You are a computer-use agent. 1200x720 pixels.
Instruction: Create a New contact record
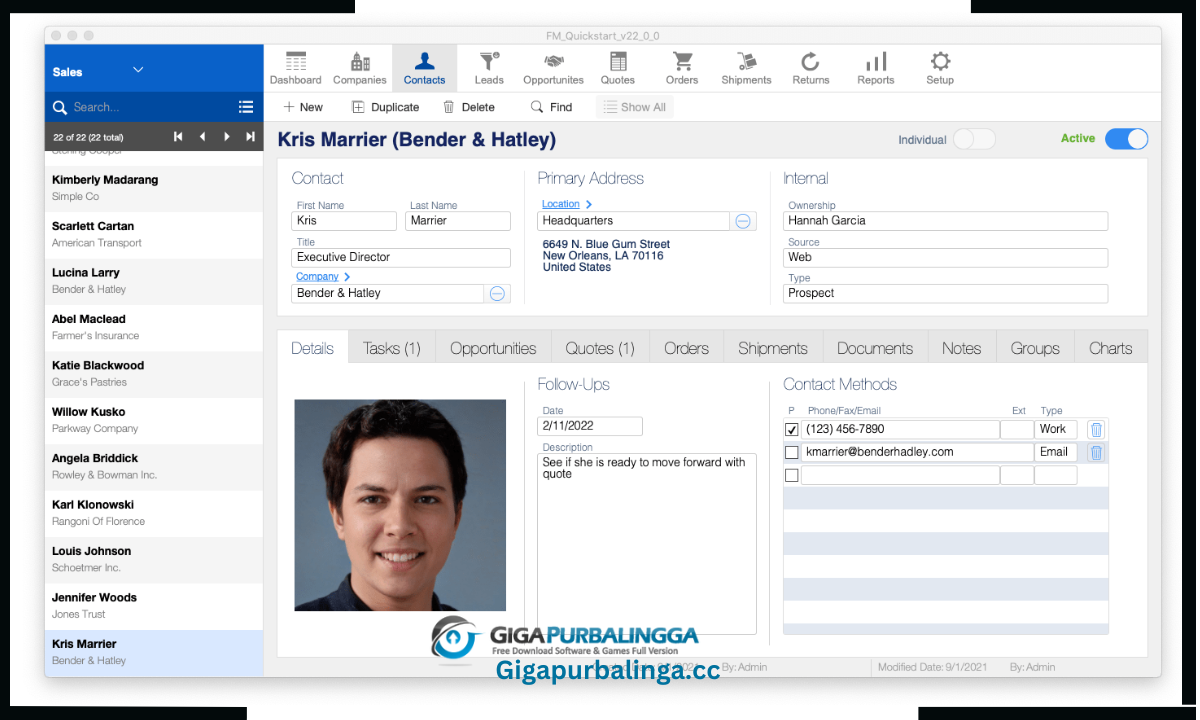click(303, 107)
